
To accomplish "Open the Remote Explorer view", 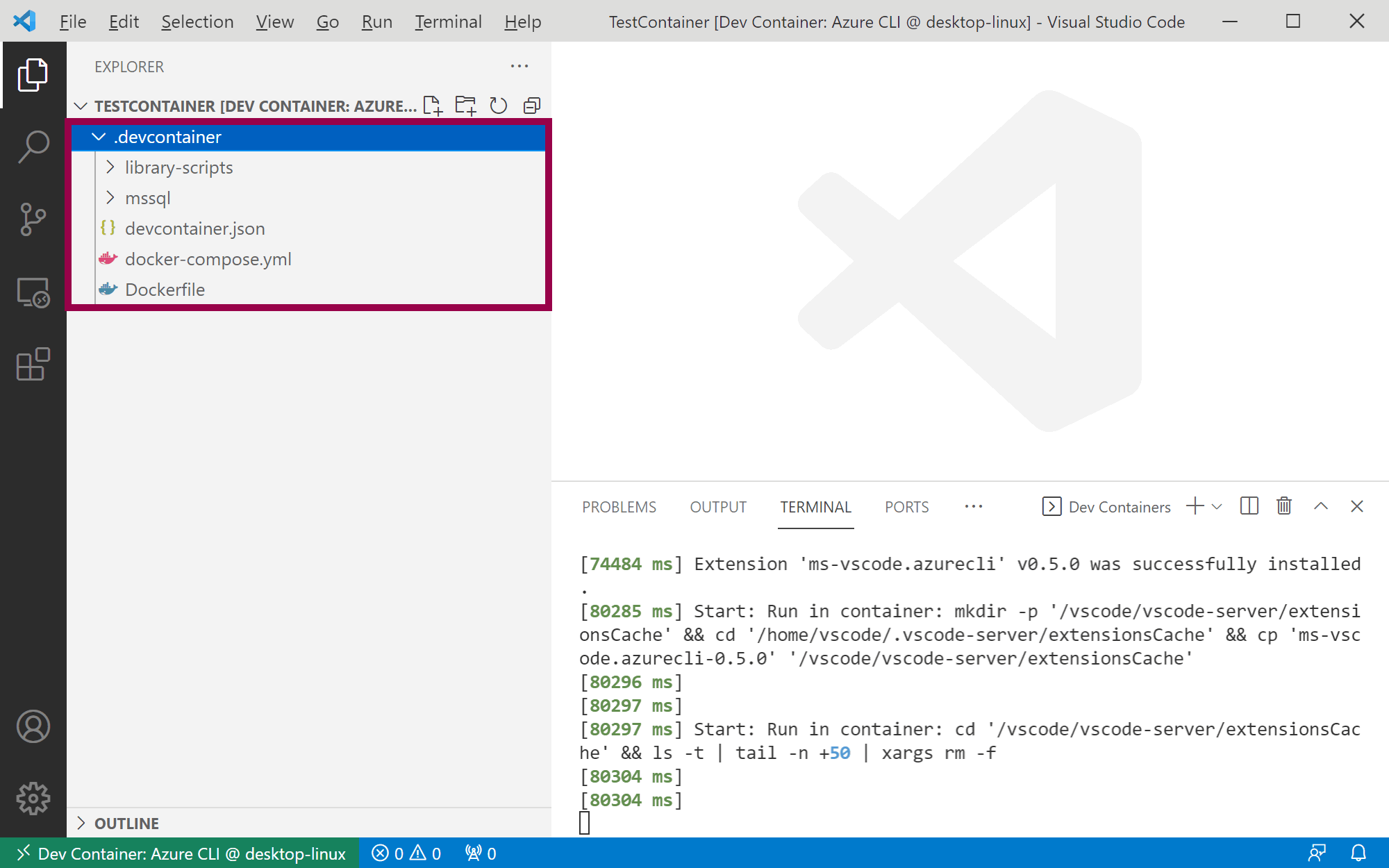I will [x=33, y=292].
